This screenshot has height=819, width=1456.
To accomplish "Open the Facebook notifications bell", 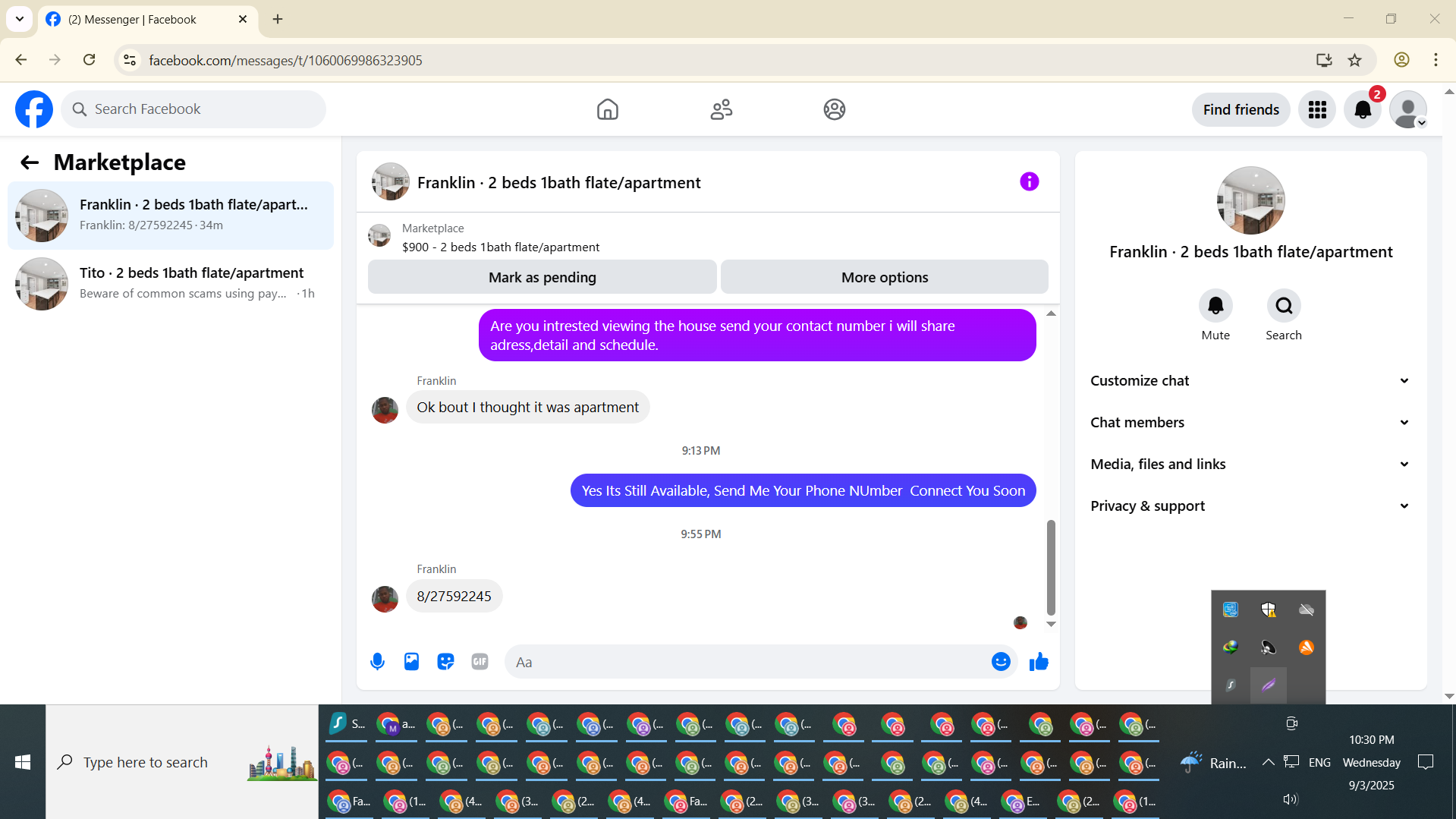I will [1363, 109].
